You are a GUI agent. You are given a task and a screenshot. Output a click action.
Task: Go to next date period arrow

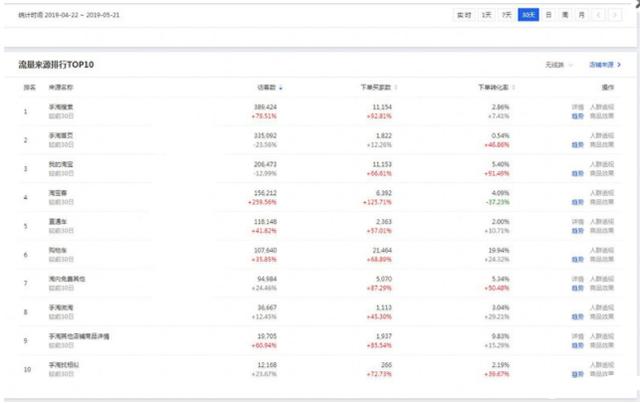(615, 15)
